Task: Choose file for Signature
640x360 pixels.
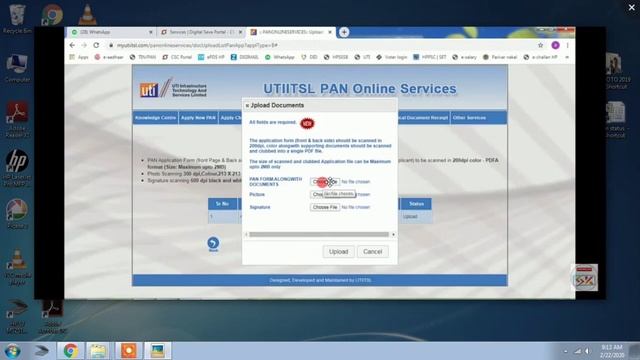Action: point(325,207)
